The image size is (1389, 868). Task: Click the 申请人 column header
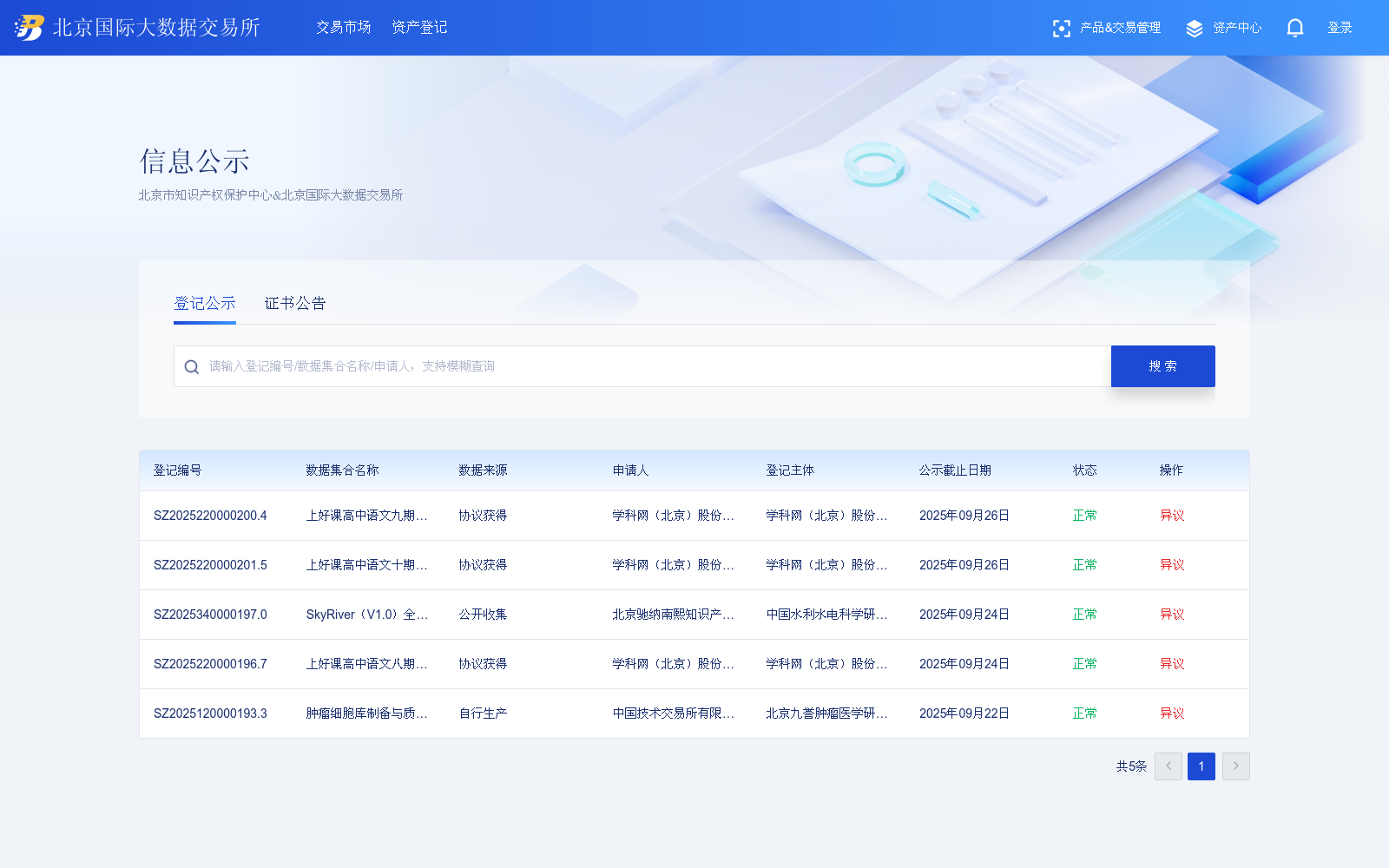tap(630, 470)
